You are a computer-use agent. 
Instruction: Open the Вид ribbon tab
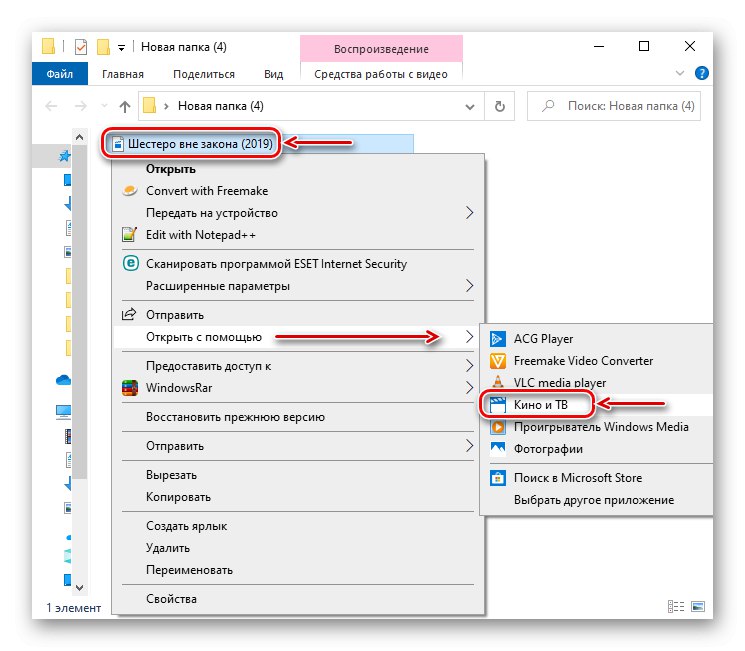pos(273,74)
